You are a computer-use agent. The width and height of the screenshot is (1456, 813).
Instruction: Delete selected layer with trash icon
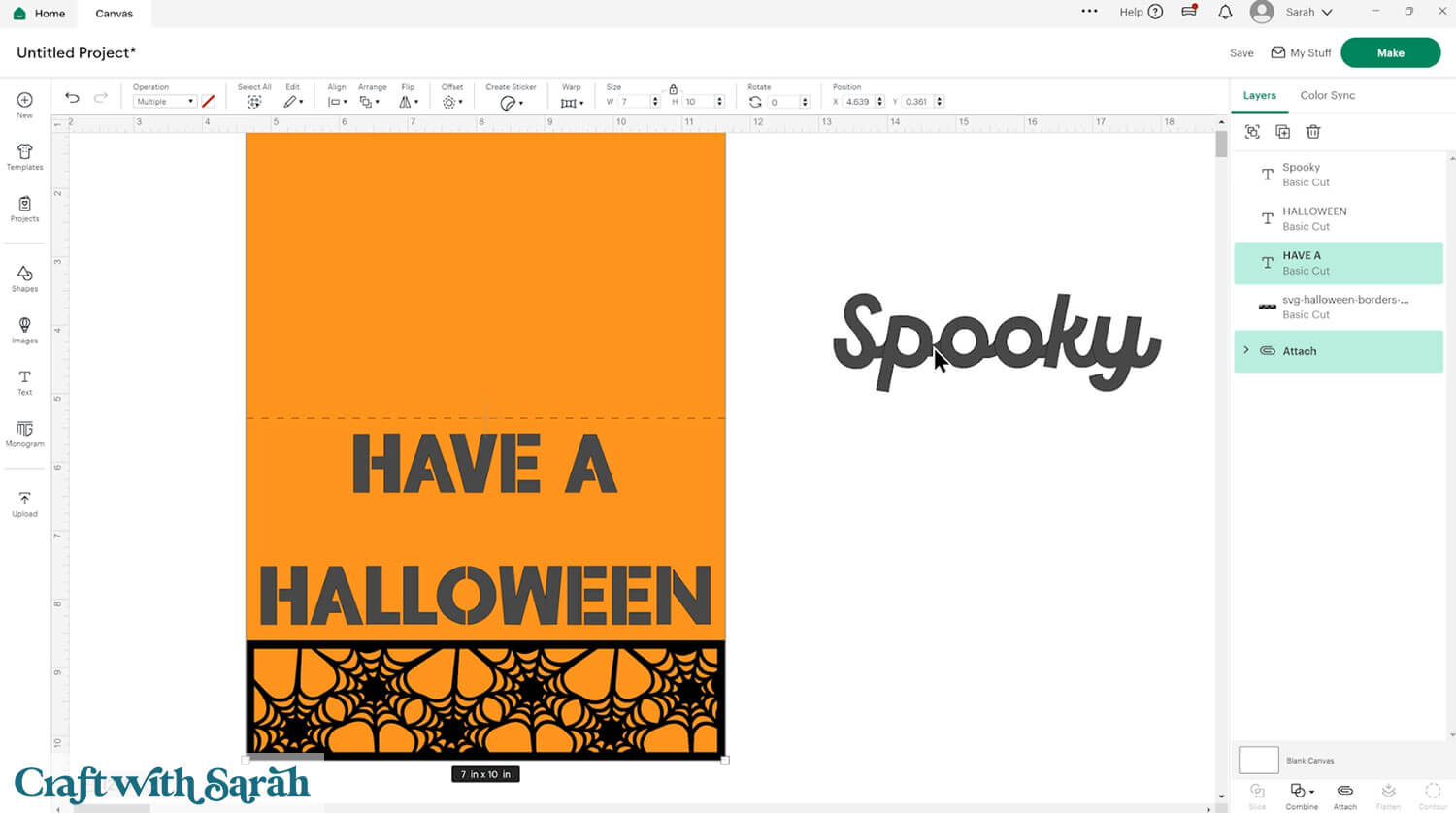click(1313, 132)
